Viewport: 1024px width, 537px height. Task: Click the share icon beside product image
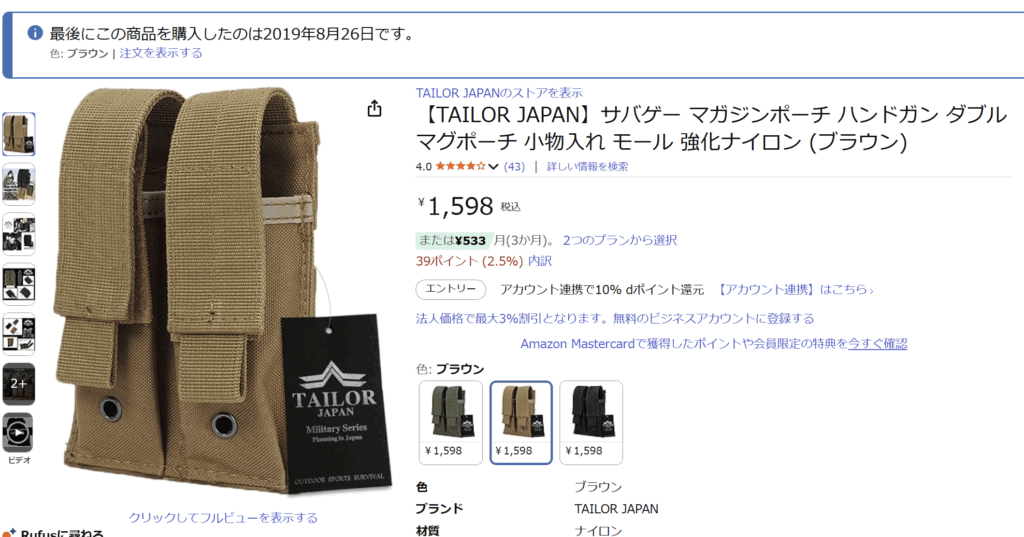coord(374,108)
